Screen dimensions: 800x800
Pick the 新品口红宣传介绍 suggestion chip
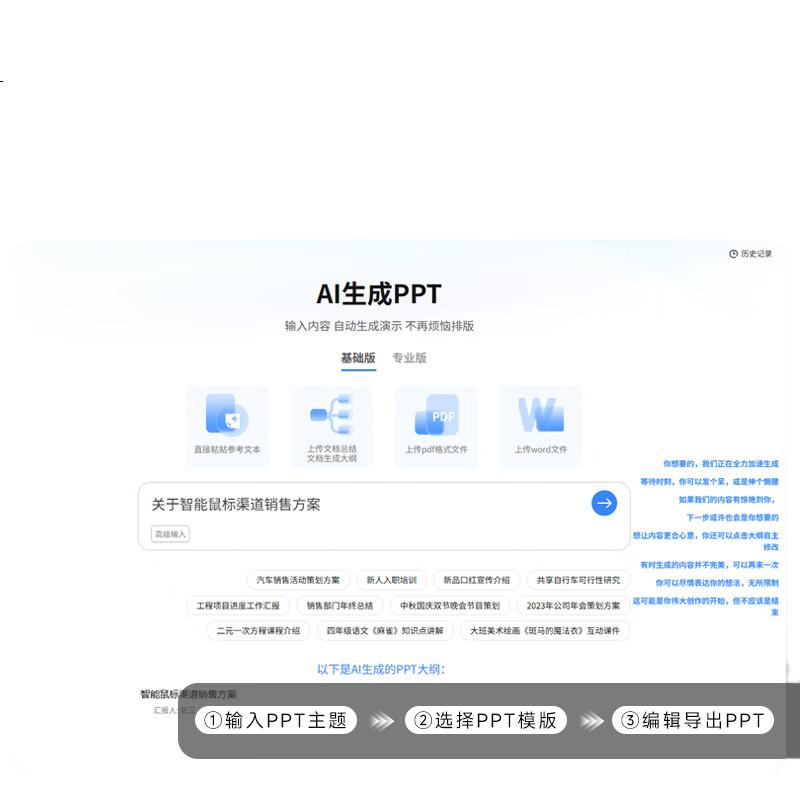477,580
